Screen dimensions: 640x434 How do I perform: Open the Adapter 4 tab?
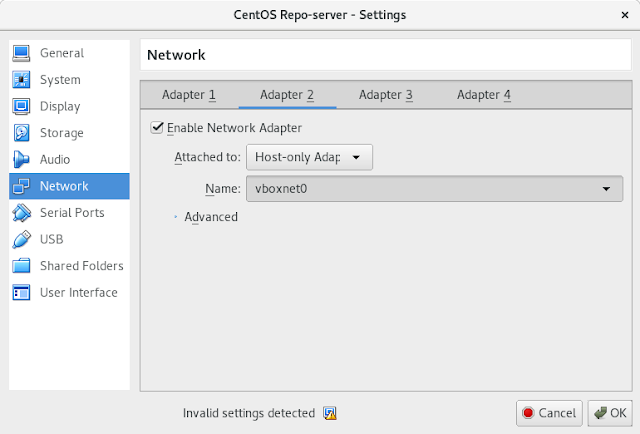484,95
